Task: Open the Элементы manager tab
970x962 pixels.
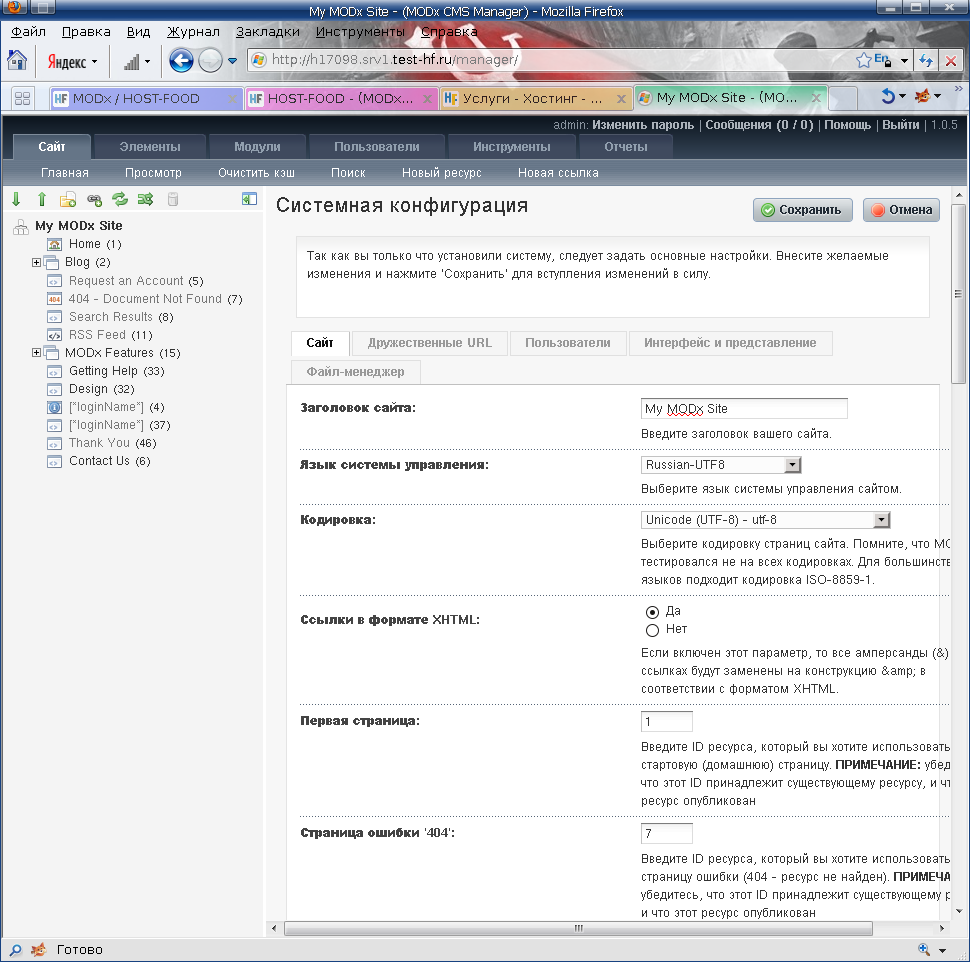Action: pos(150,147)
